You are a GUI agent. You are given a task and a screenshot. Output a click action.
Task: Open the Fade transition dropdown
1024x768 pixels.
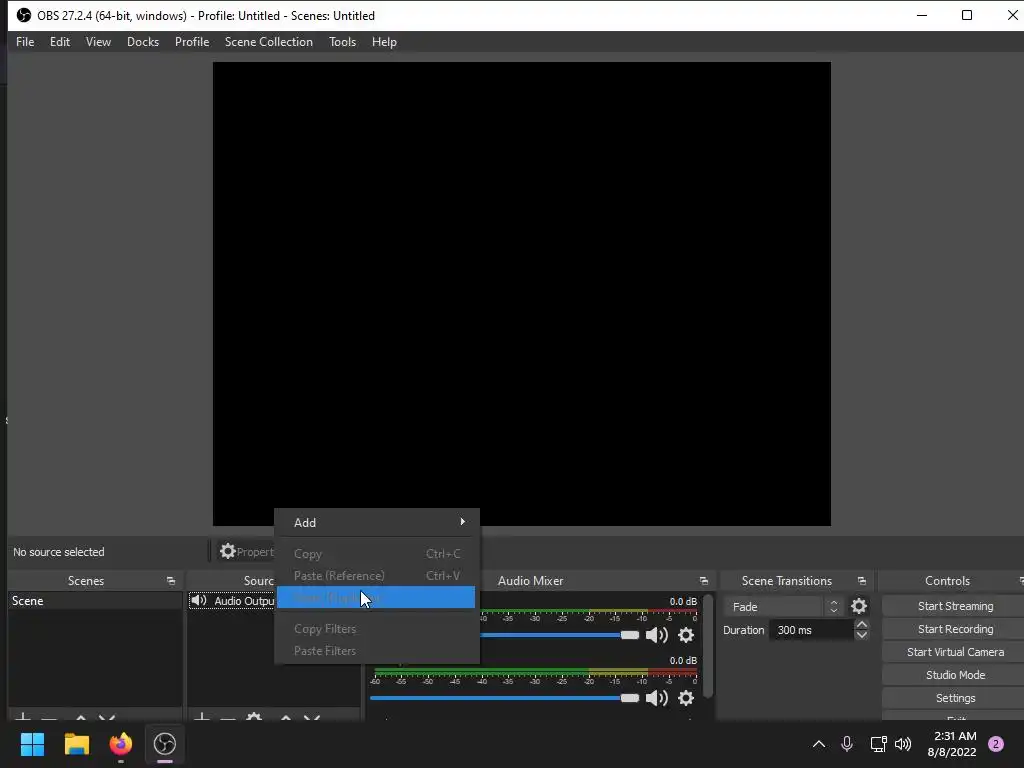[782, 607]
